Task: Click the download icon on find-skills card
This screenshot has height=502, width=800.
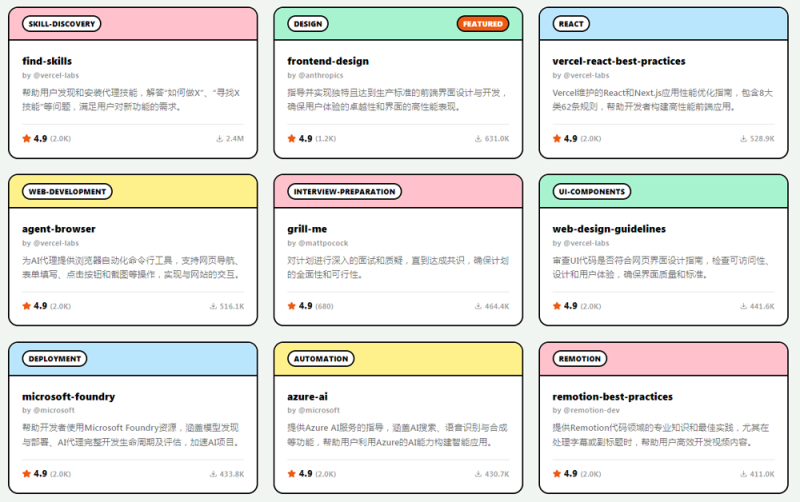Action: (219, 138)
